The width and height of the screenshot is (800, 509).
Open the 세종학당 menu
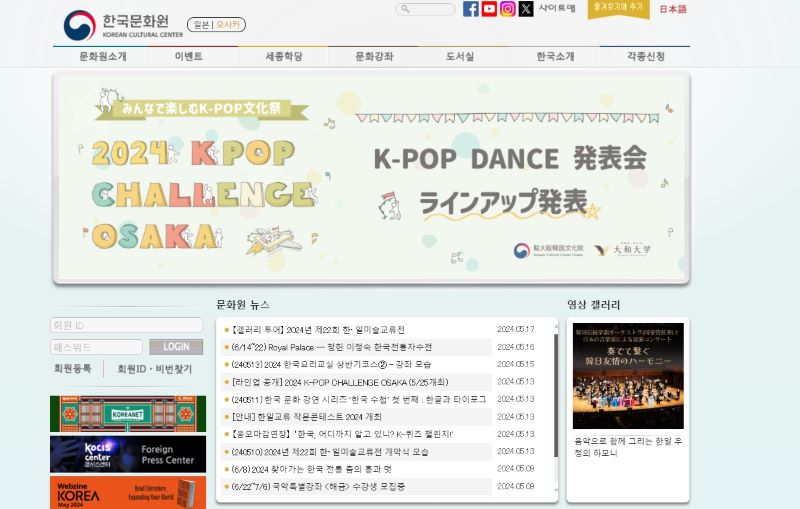click(284, 56)
